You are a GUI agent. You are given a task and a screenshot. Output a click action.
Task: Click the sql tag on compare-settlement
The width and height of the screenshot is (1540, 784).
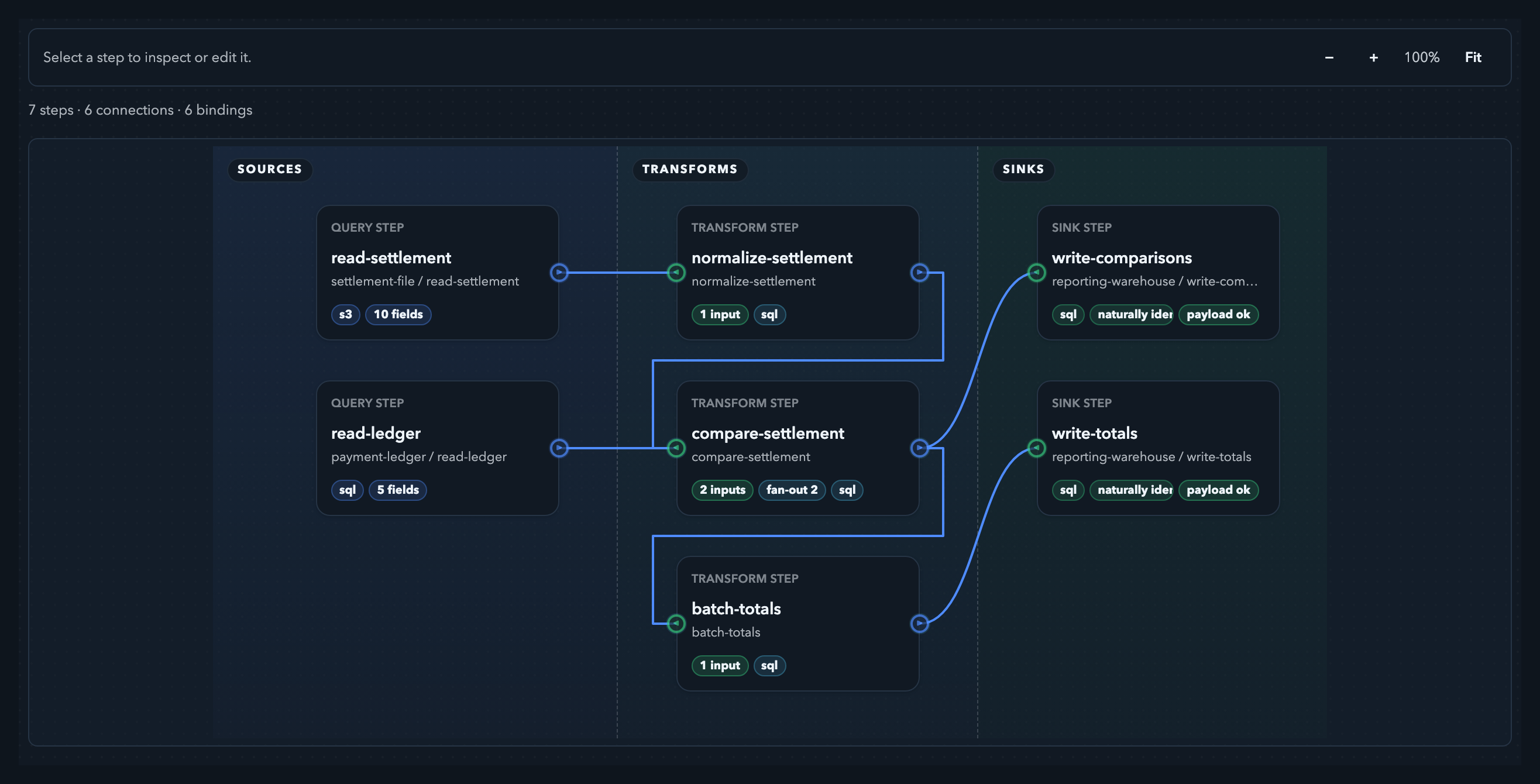click(847, 490)
